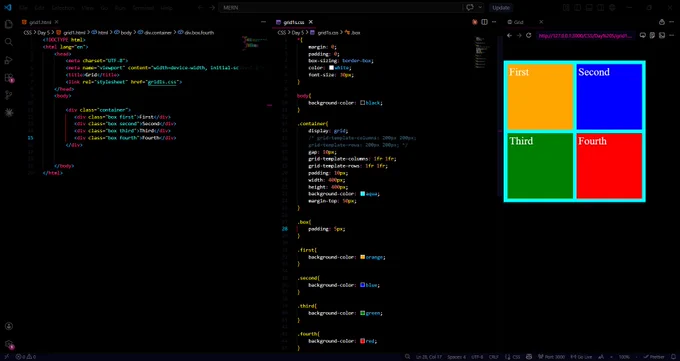Close the Grid preview tab
The image size is (680, 361).
point(541,22)
